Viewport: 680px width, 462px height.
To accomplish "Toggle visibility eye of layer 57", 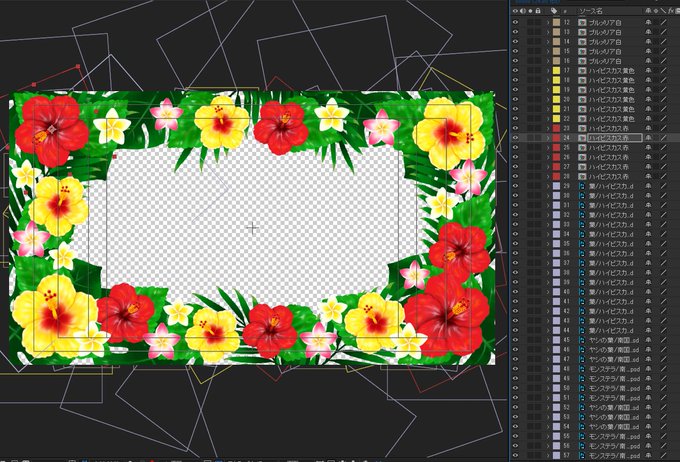I will pos(515,455).
